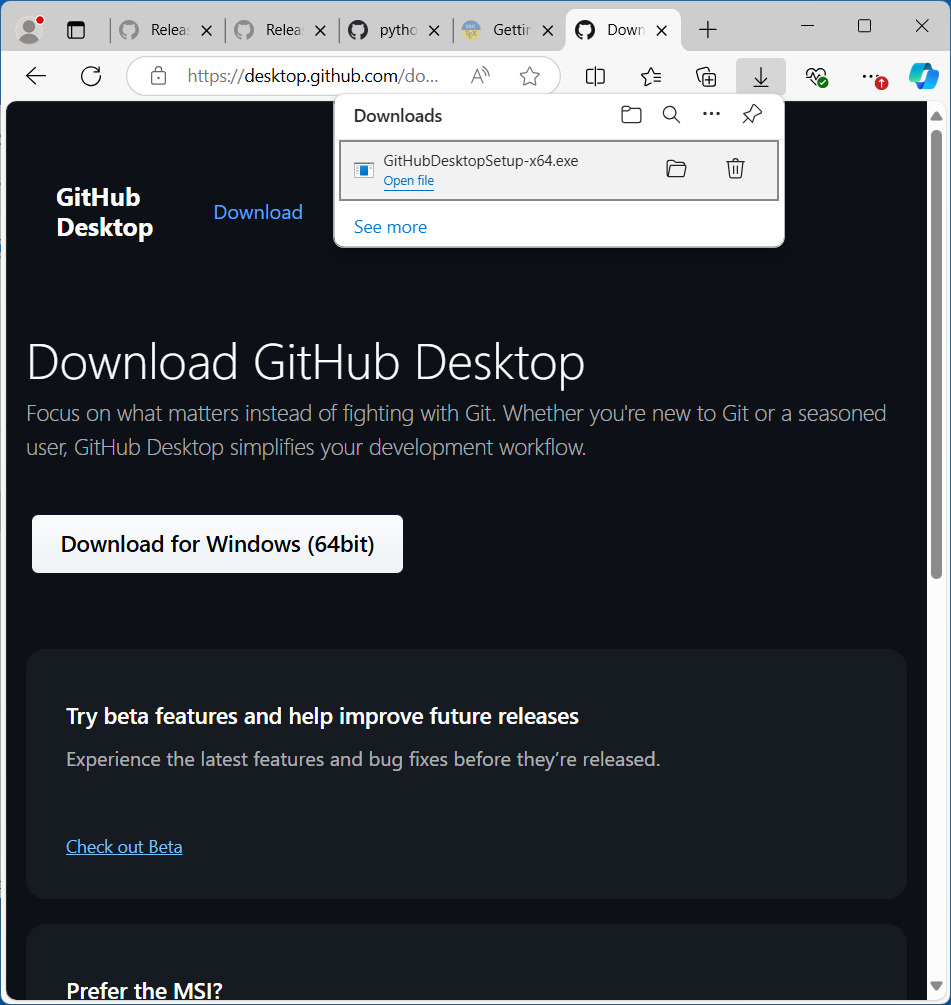Image resolution: width=951 pixels, height=1005 pixels.
Task: Show downloaded file in folder
Action: [x=676, y=169]
